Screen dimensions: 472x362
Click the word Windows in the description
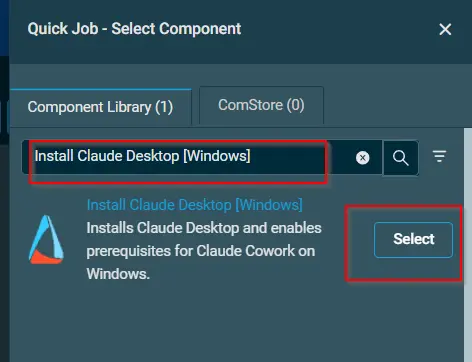pyautogui.click(x=118, y=274)
